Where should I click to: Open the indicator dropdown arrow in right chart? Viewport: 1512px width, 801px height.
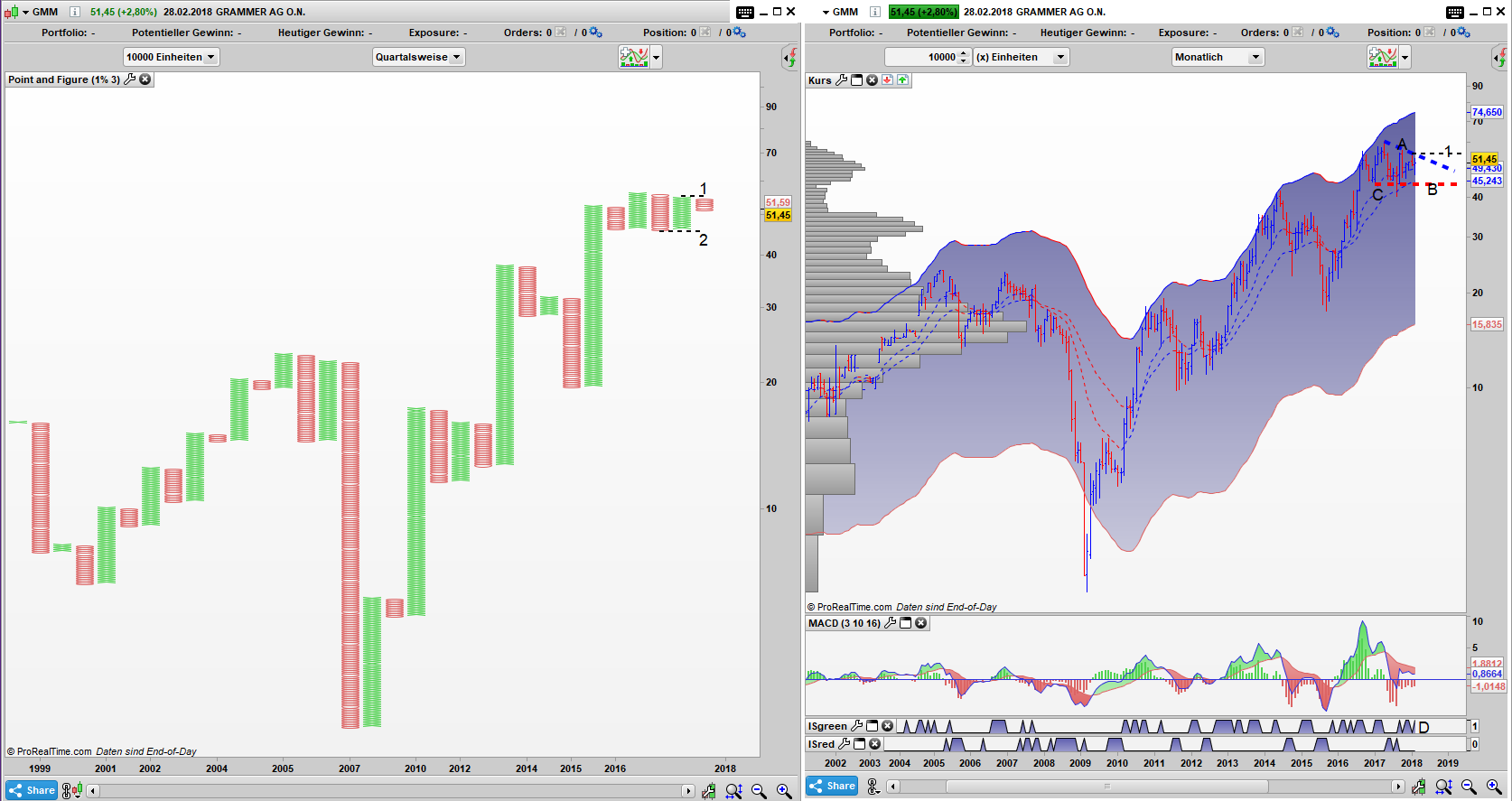point(1405,58)
